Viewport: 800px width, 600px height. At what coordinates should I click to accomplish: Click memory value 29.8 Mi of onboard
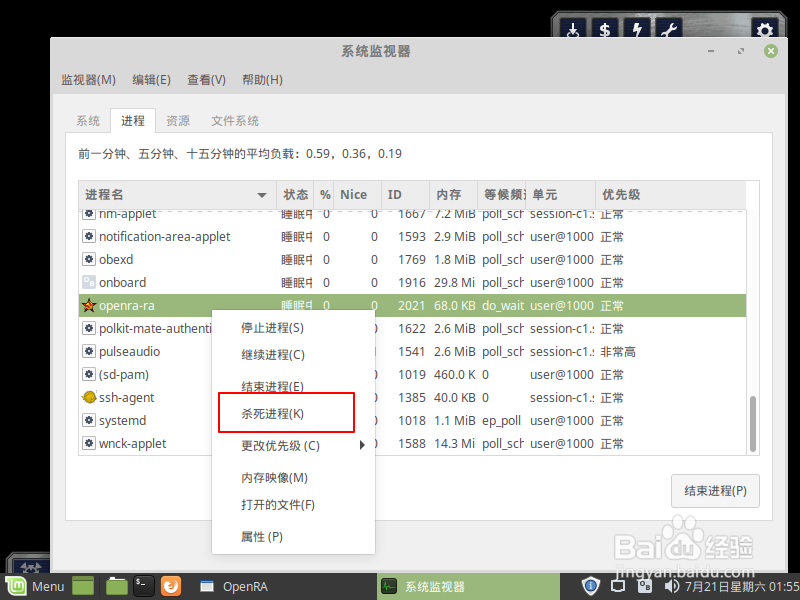[x=454, y=282]
